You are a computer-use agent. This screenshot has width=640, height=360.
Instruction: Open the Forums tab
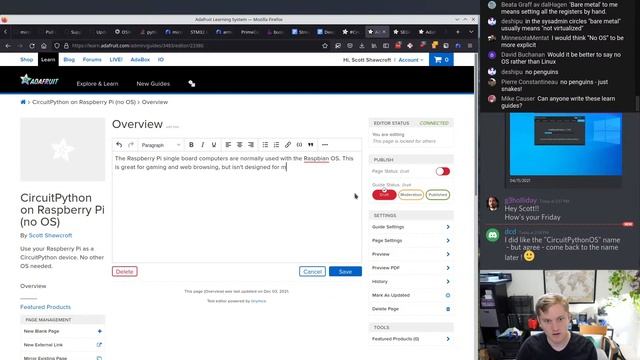tap(92, 60)
